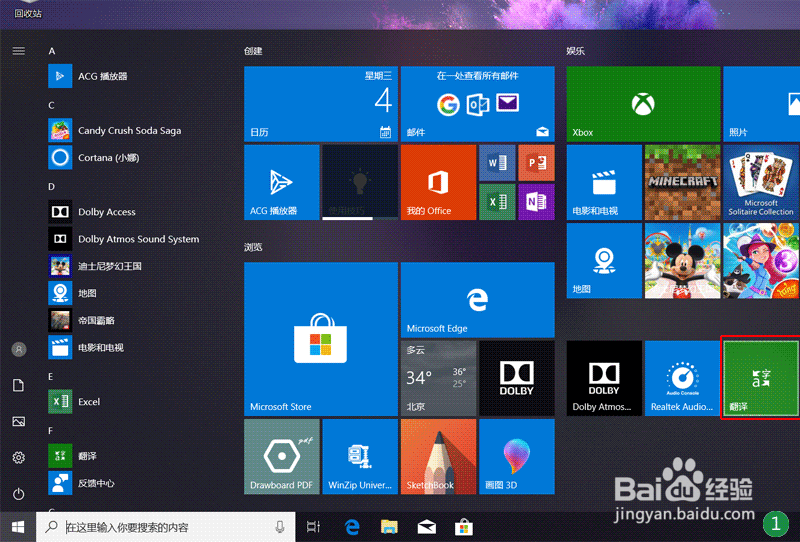Image resolution: width=800 pixels, height=542 pixels.
Task: Open the Mickey Mouse Disney game tile
Action: click(683, 261)
